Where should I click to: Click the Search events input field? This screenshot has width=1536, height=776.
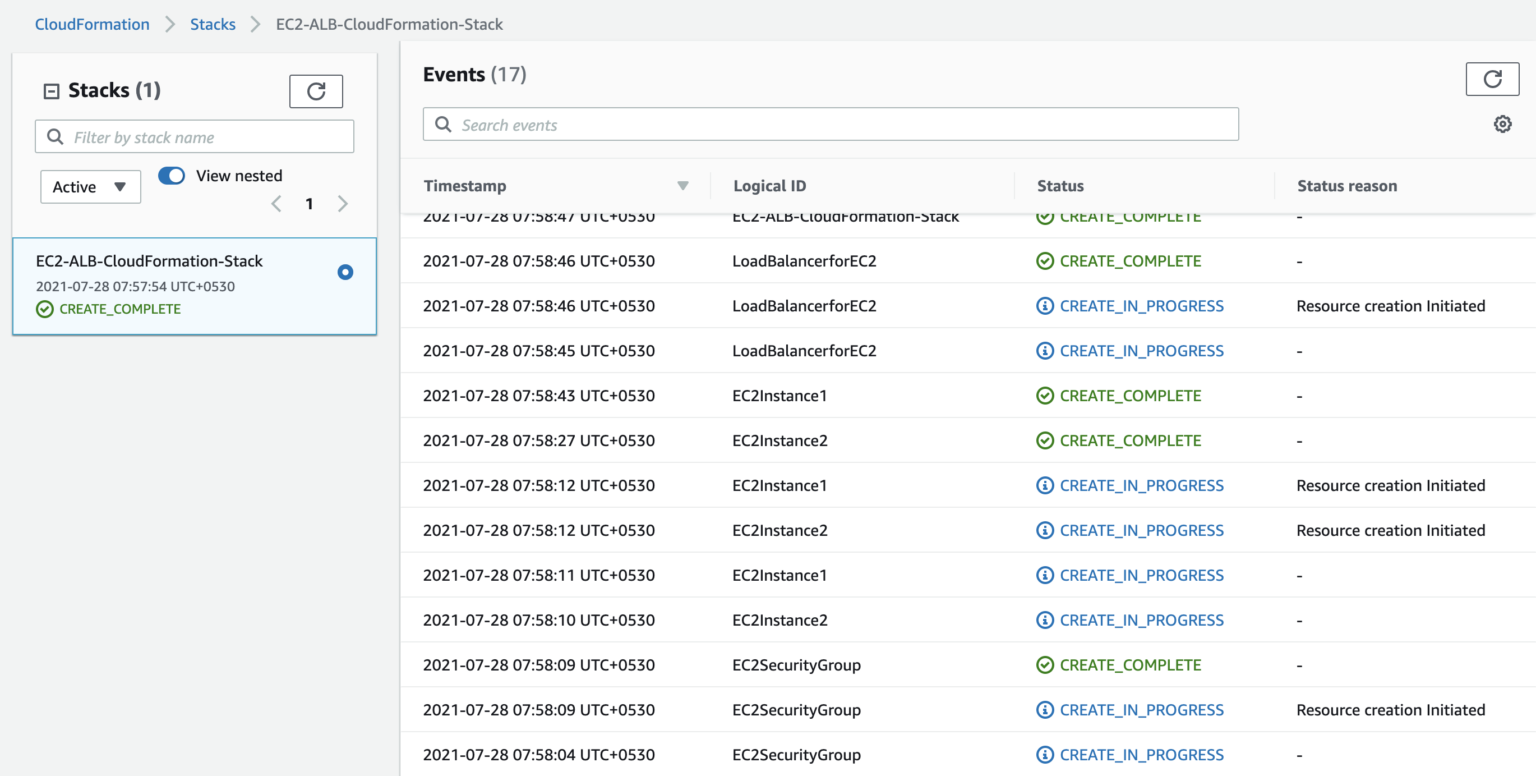(830, 124)
